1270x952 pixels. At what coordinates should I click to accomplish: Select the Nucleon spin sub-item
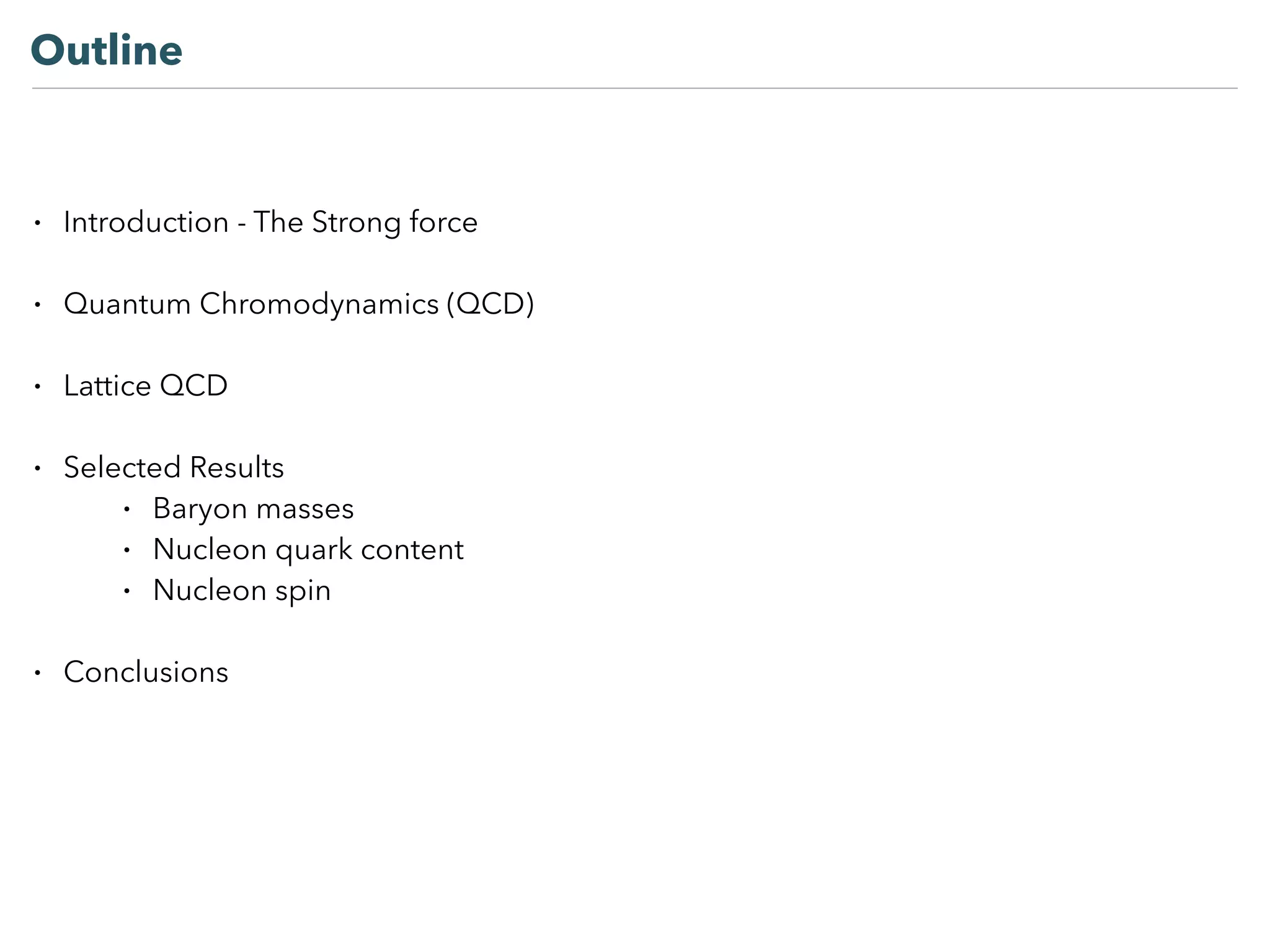(242, 591)
